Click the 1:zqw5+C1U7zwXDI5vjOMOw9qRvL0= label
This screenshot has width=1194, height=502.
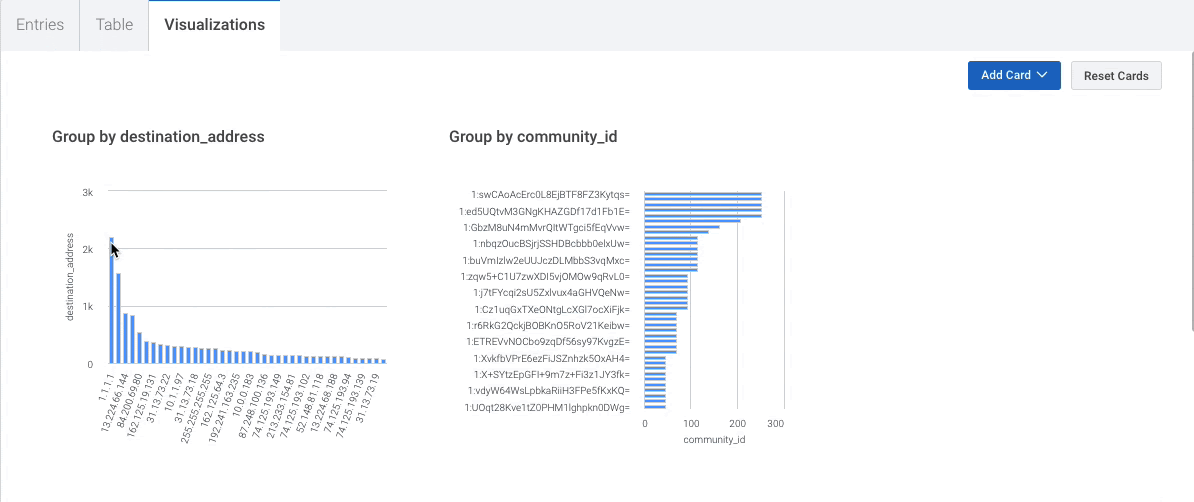pos(545,276)
